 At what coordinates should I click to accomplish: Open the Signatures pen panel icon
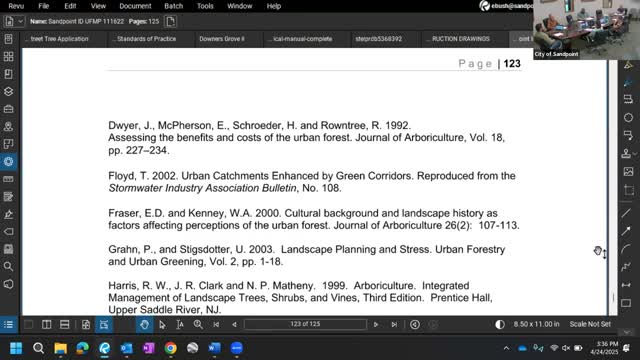coord(8,214)
